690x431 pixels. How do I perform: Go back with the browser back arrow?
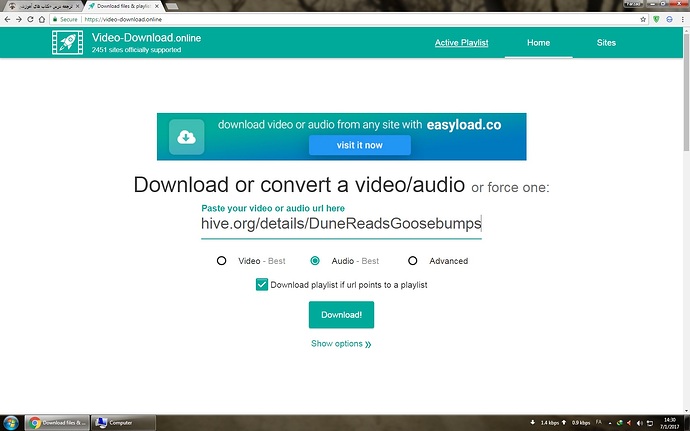pos(7,19)
